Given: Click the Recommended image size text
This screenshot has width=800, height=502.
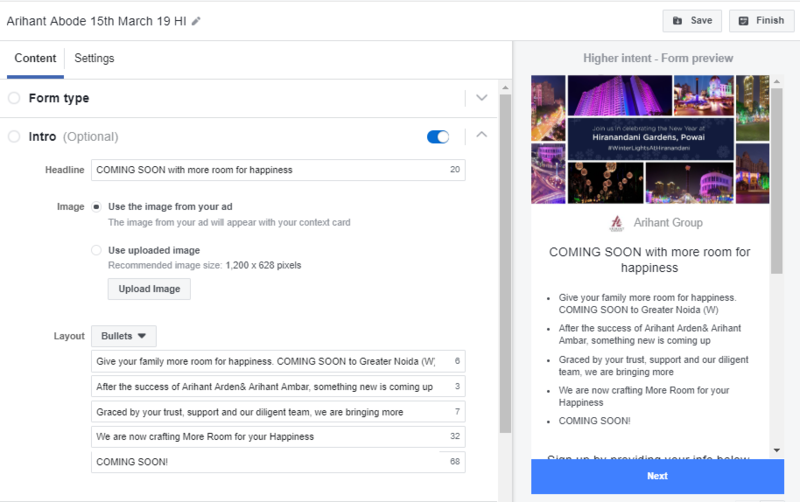Looking at the screenshot, I should coord(205,265).
